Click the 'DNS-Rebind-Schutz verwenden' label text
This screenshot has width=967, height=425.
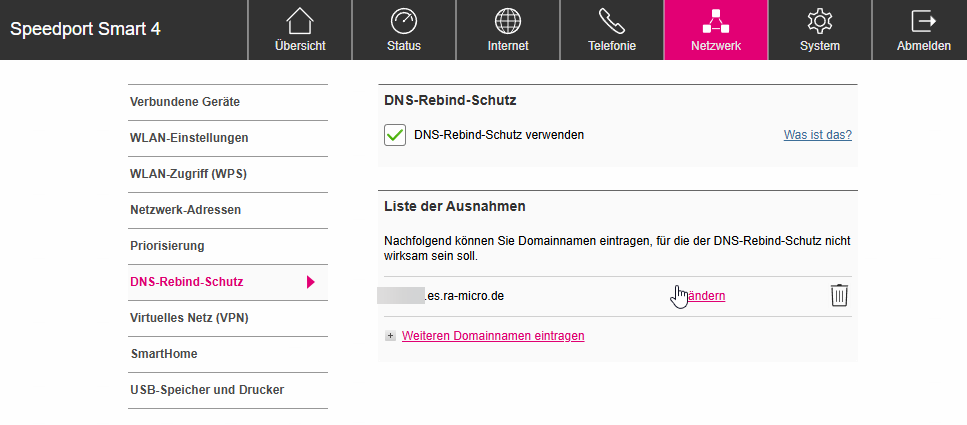coord(499,134)
